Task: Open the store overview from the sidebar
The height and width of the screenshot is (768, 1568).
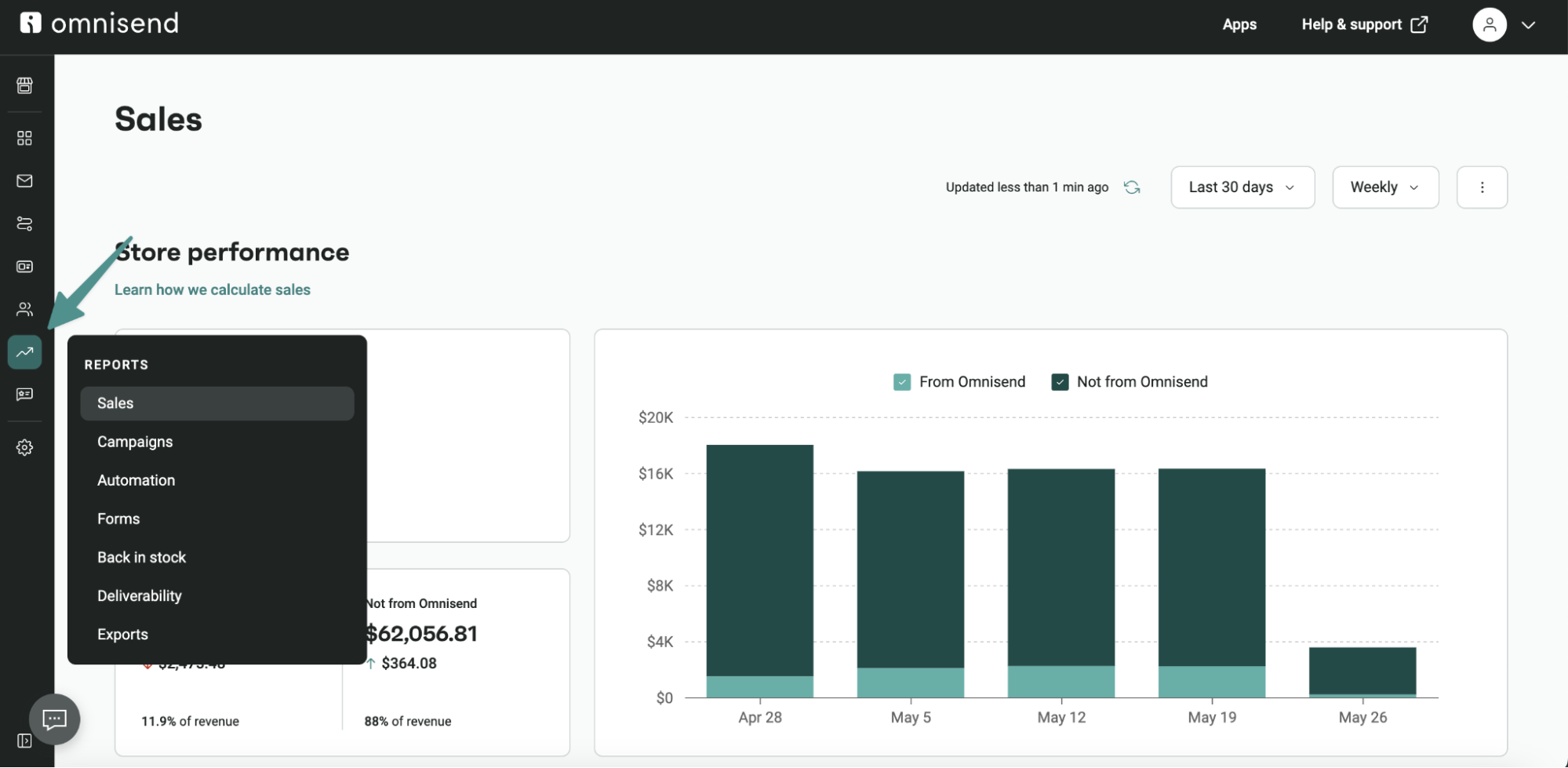Action: click(24, 86)
